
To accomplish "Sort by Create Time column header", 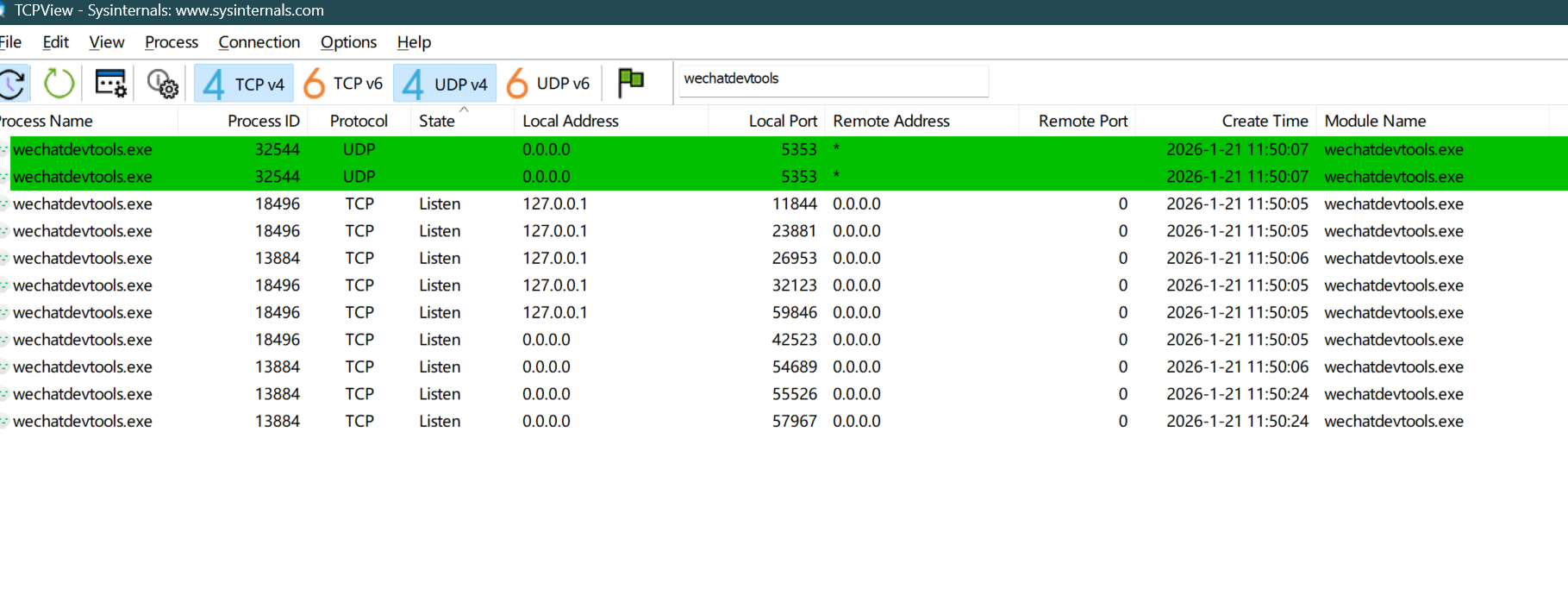I will click(x=1226, y=121).
